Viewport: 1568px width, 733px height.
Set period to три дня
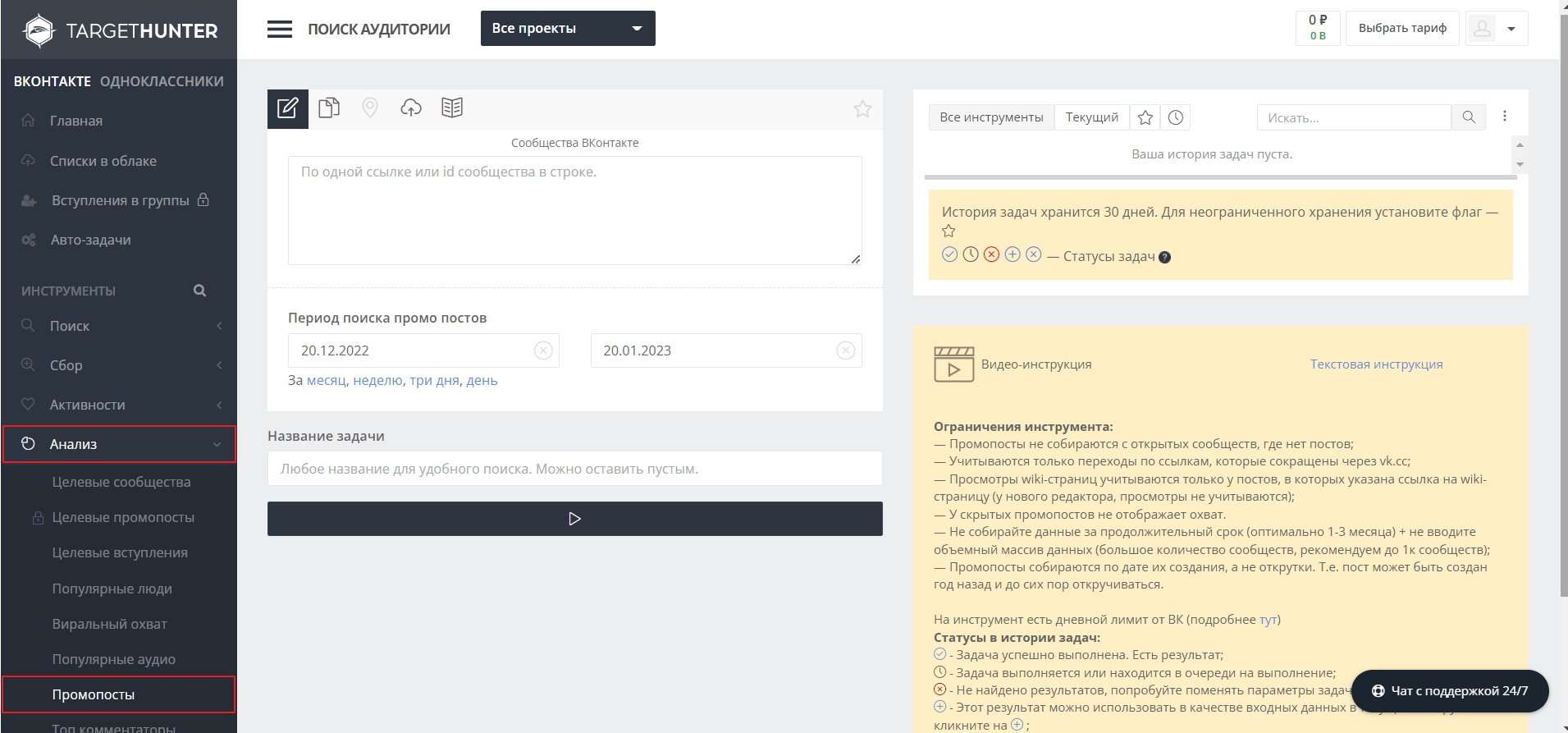click(x=435, y=380)
